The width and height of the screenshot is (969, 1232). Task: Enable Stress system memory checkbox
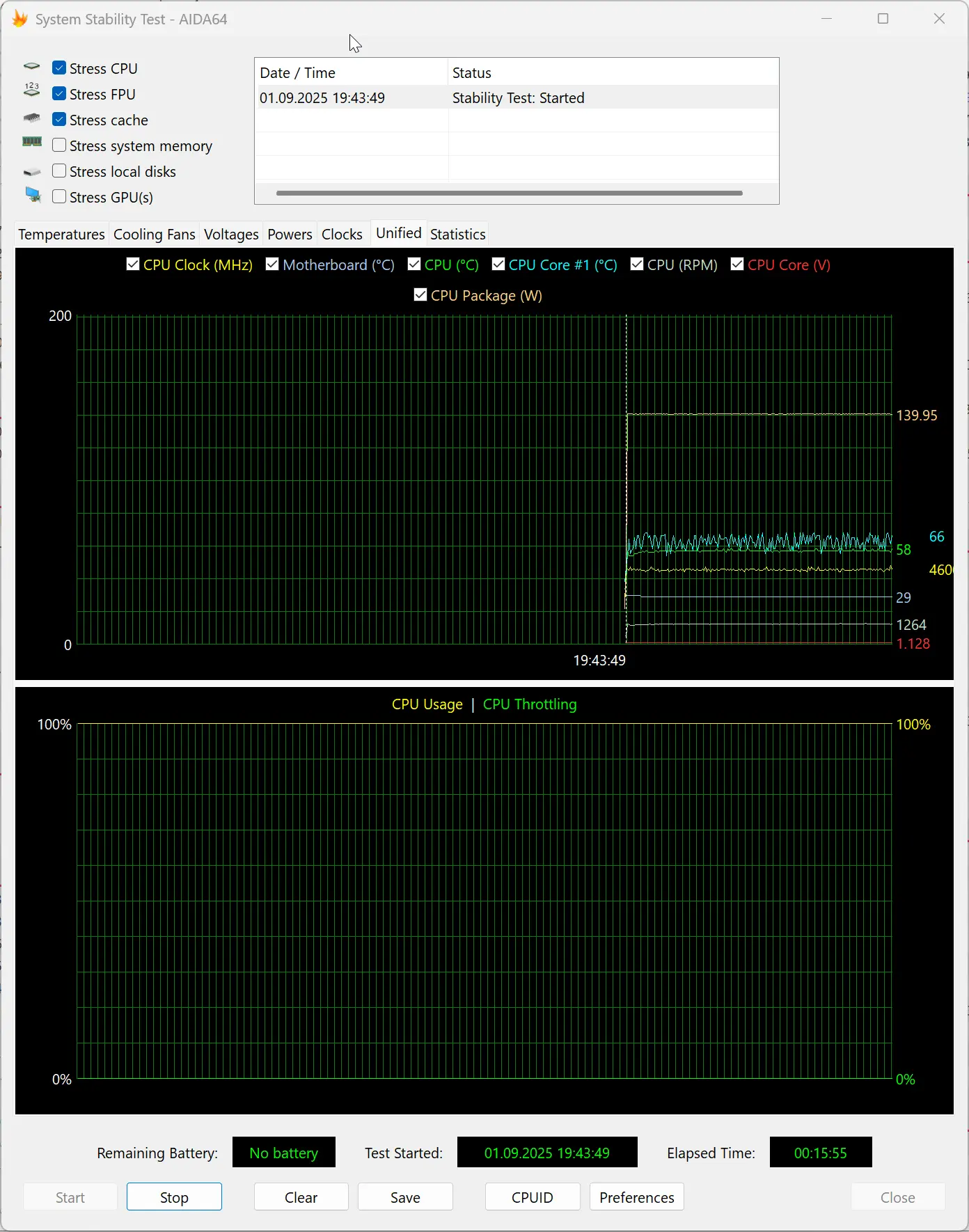tap(59, 145)
